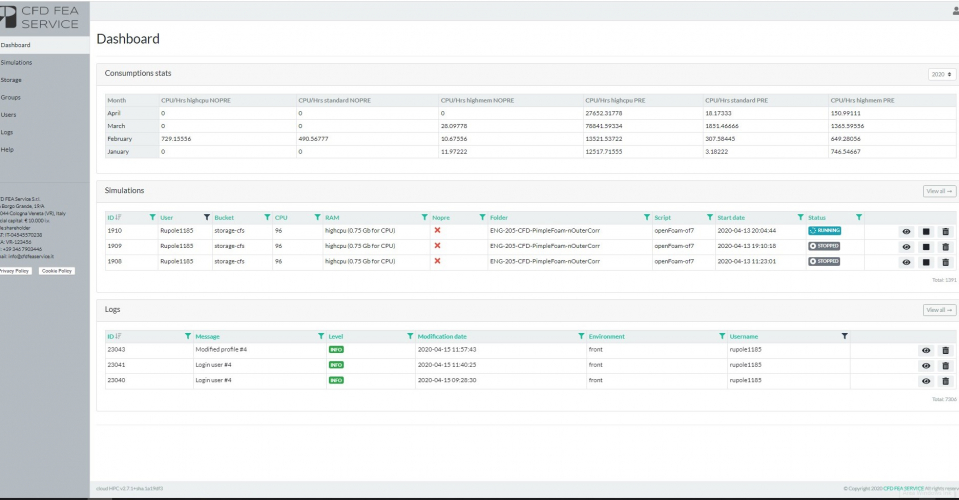Screen dimensions: 959x500
Task: Go to Simulations in sidebar
Action: [x=45, y=62]
